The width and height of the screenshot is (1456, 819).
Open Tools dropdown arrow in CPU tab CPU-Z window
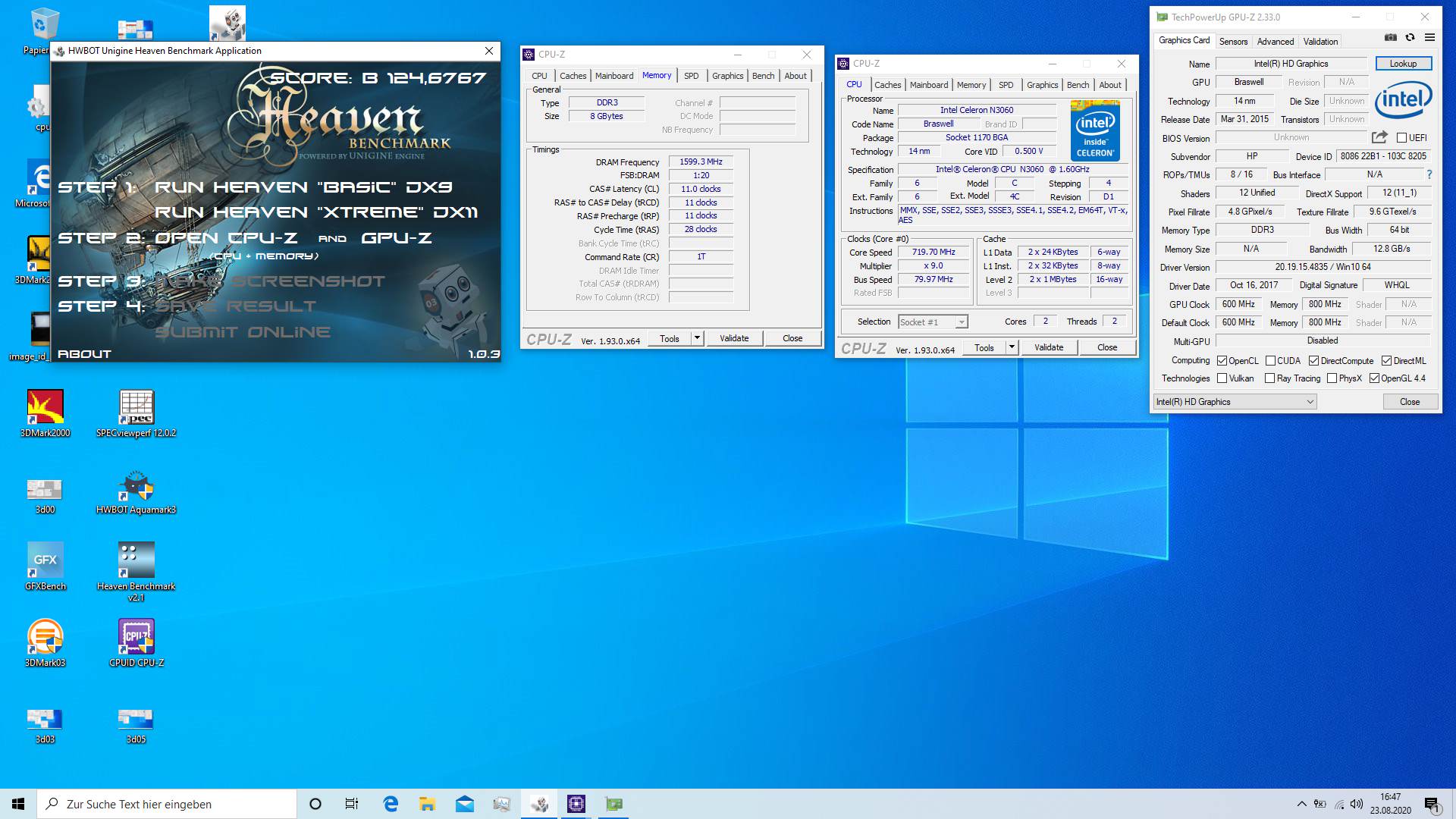click(1012, 347)
